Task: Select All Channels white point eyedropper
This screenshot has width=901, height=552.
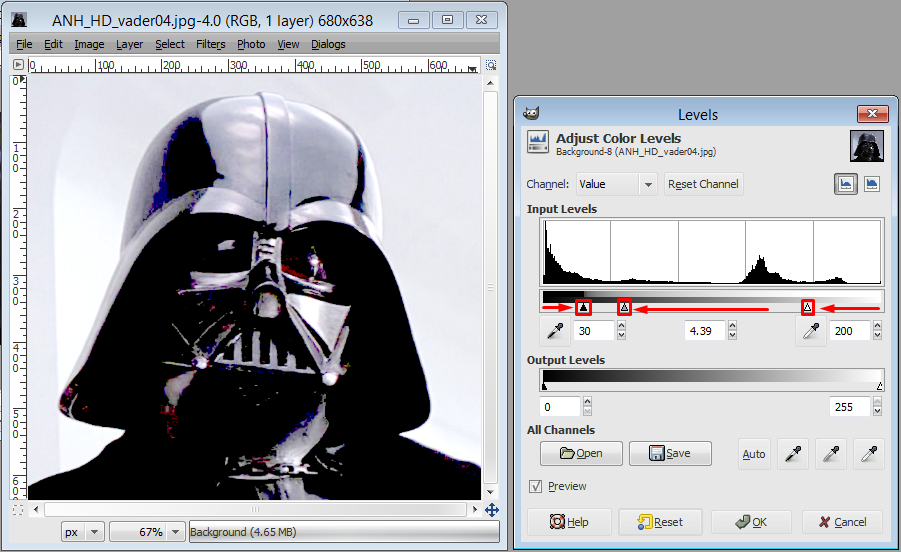Action: (869, 454)
